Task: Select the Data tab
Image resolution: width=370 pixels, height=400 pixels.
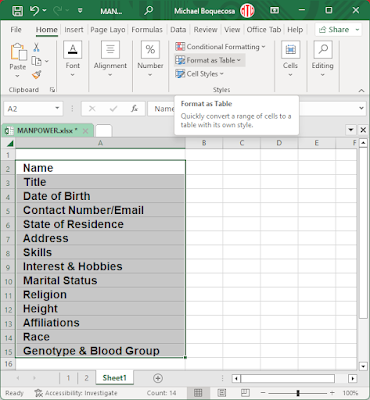Action: (x=178, y=30)
